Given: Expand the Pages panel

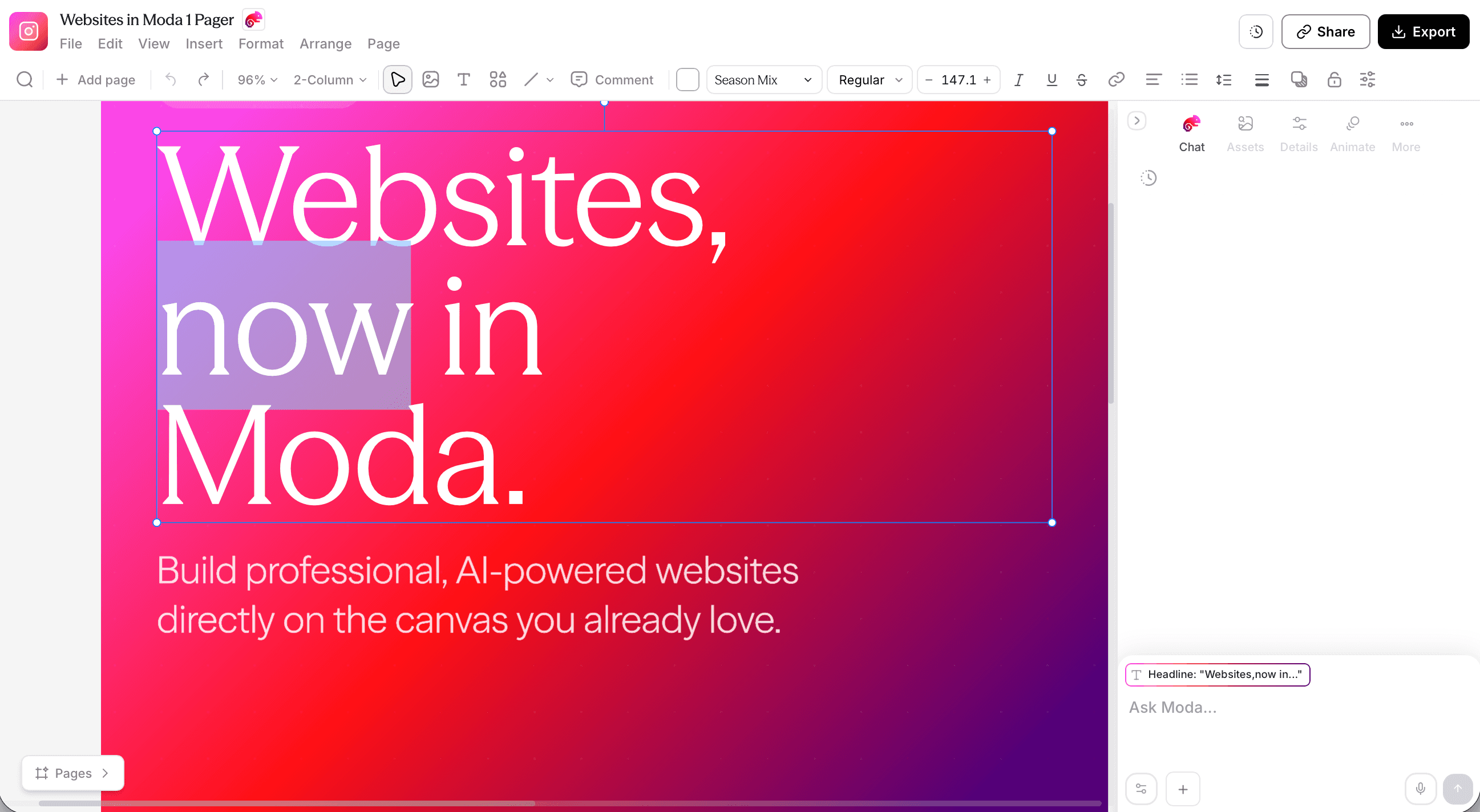Looking at the screenshot, I should pos(72,773).
